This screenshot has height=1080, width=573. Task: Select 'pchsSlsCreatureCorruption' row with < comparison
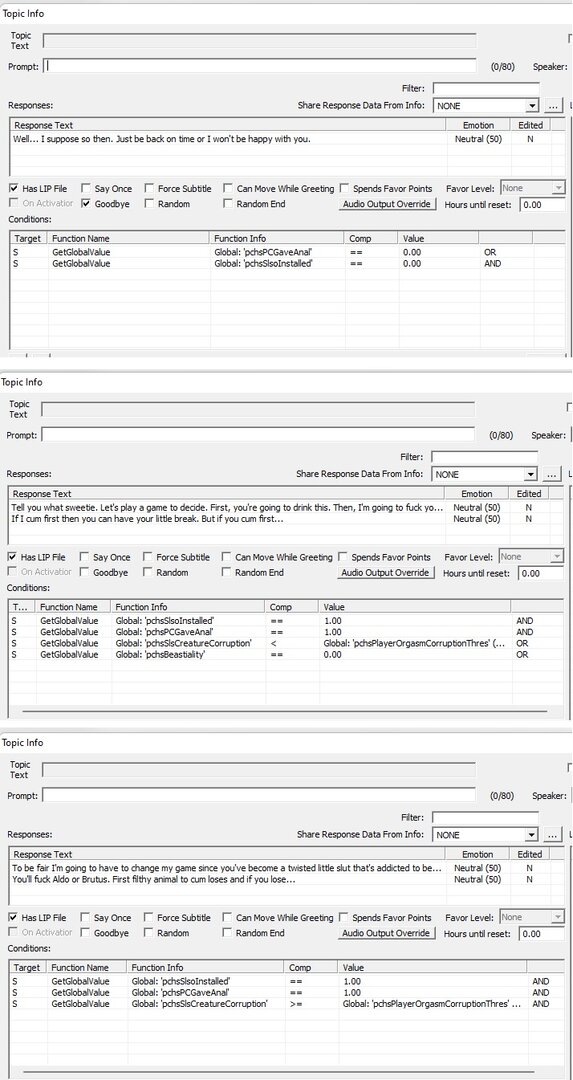286,643
